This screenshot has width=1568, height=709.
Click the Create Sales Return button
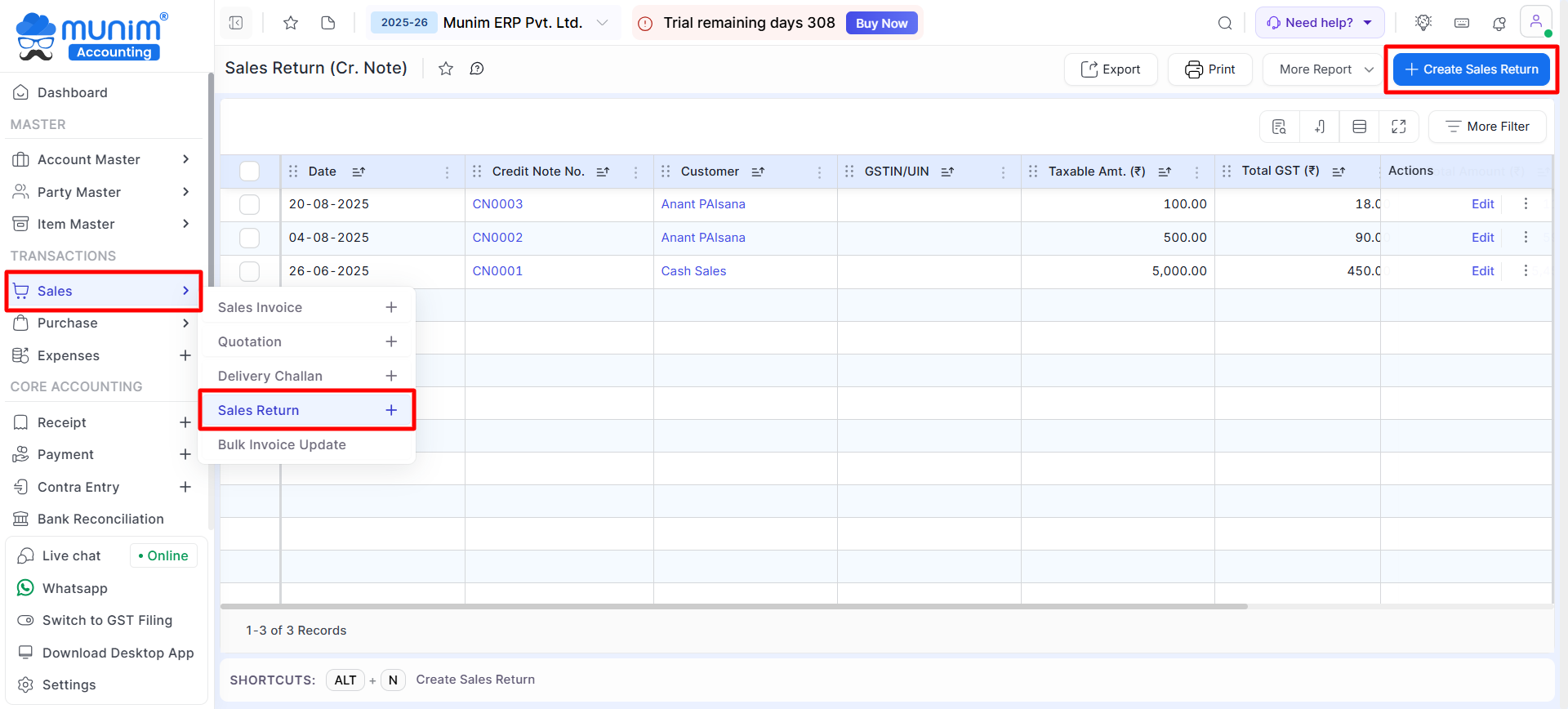(x=1471, y=69)
